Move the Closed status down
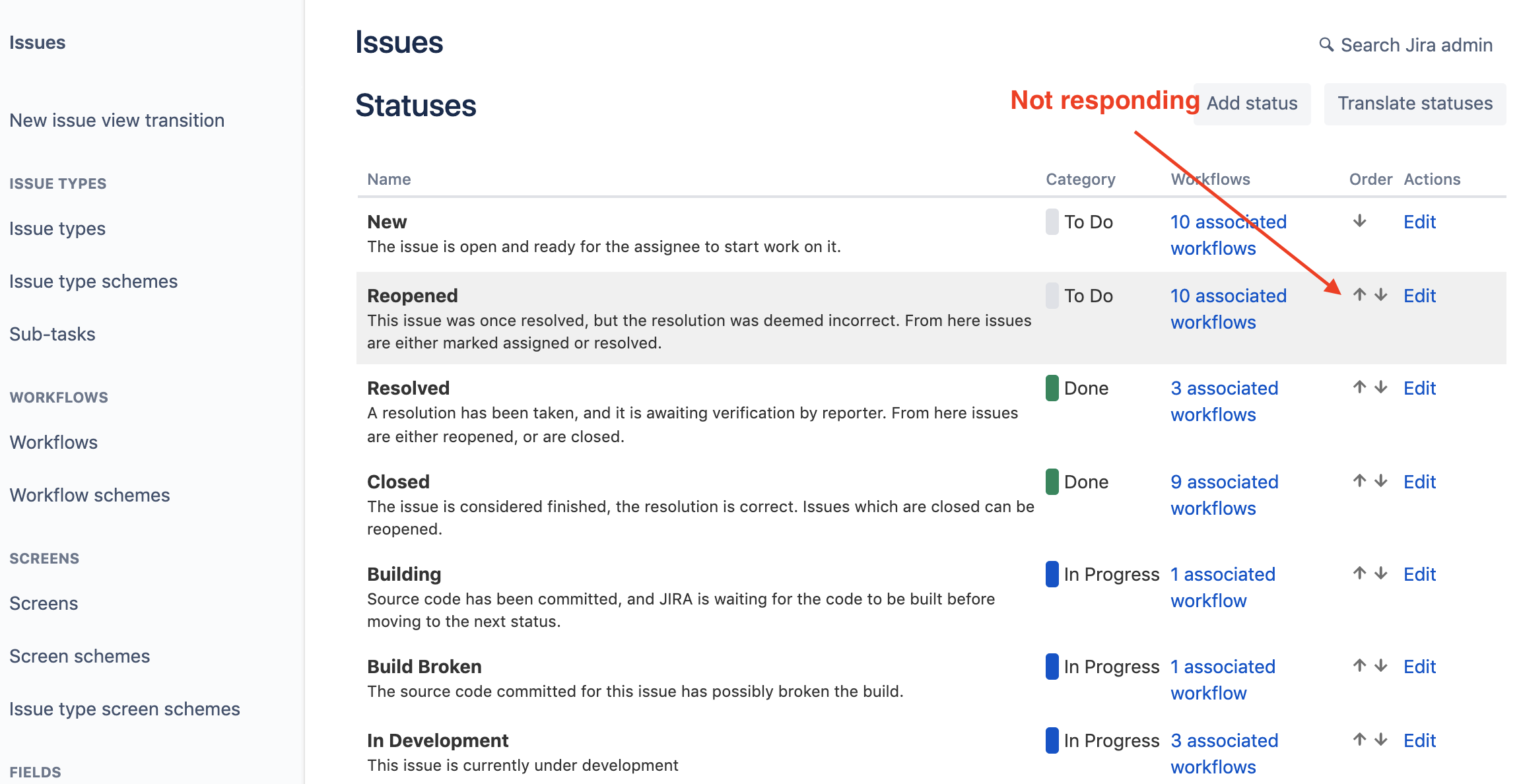 point(1381,481)
